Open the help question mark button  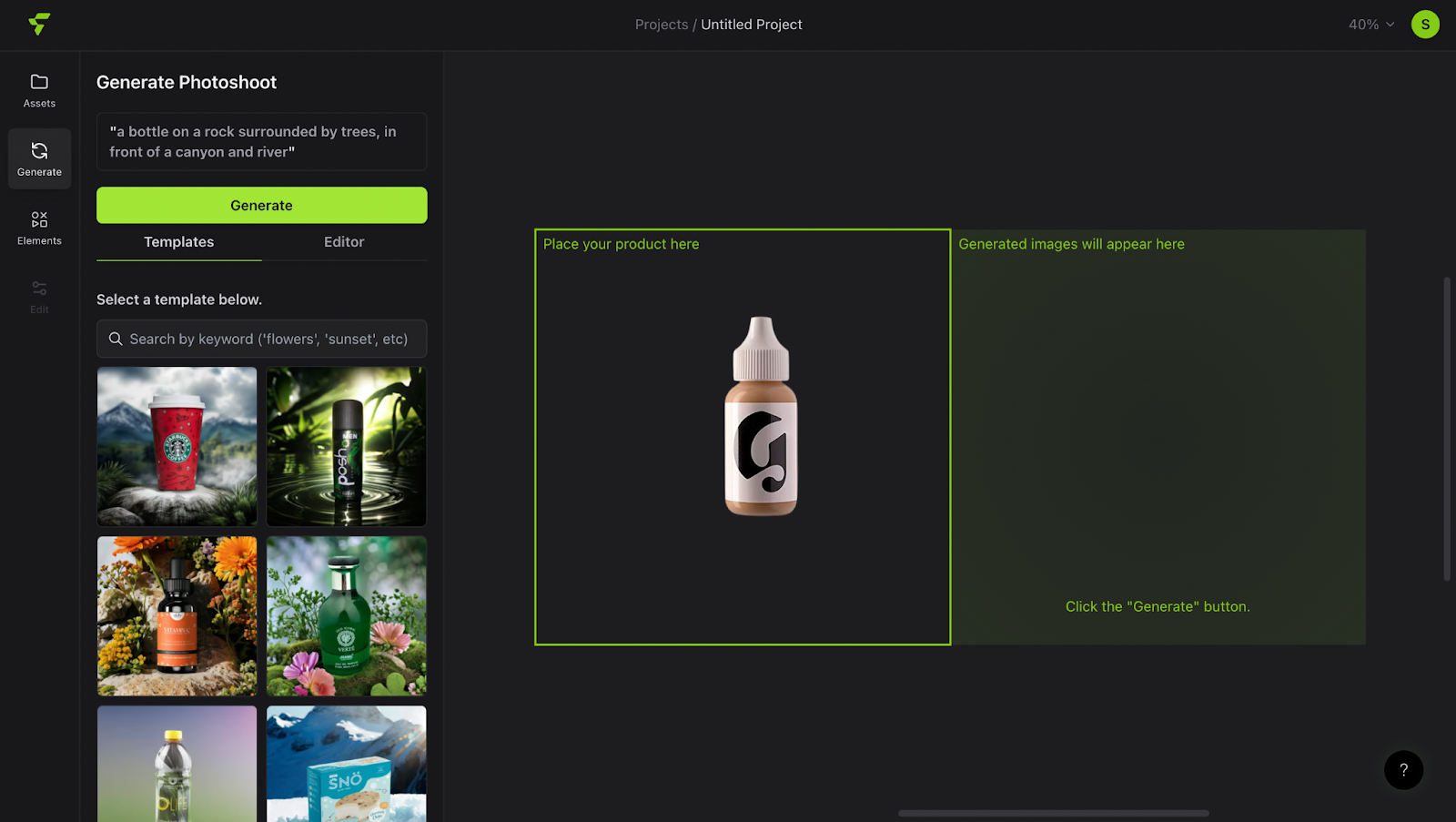[1403, 770]
